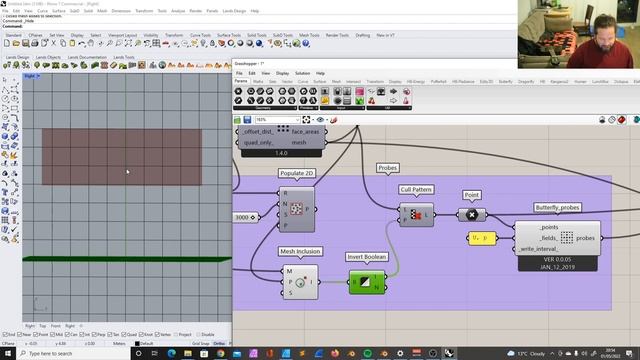Click the Print icon in Rhino toolbar
640x360 pixels.
[35, 43]
